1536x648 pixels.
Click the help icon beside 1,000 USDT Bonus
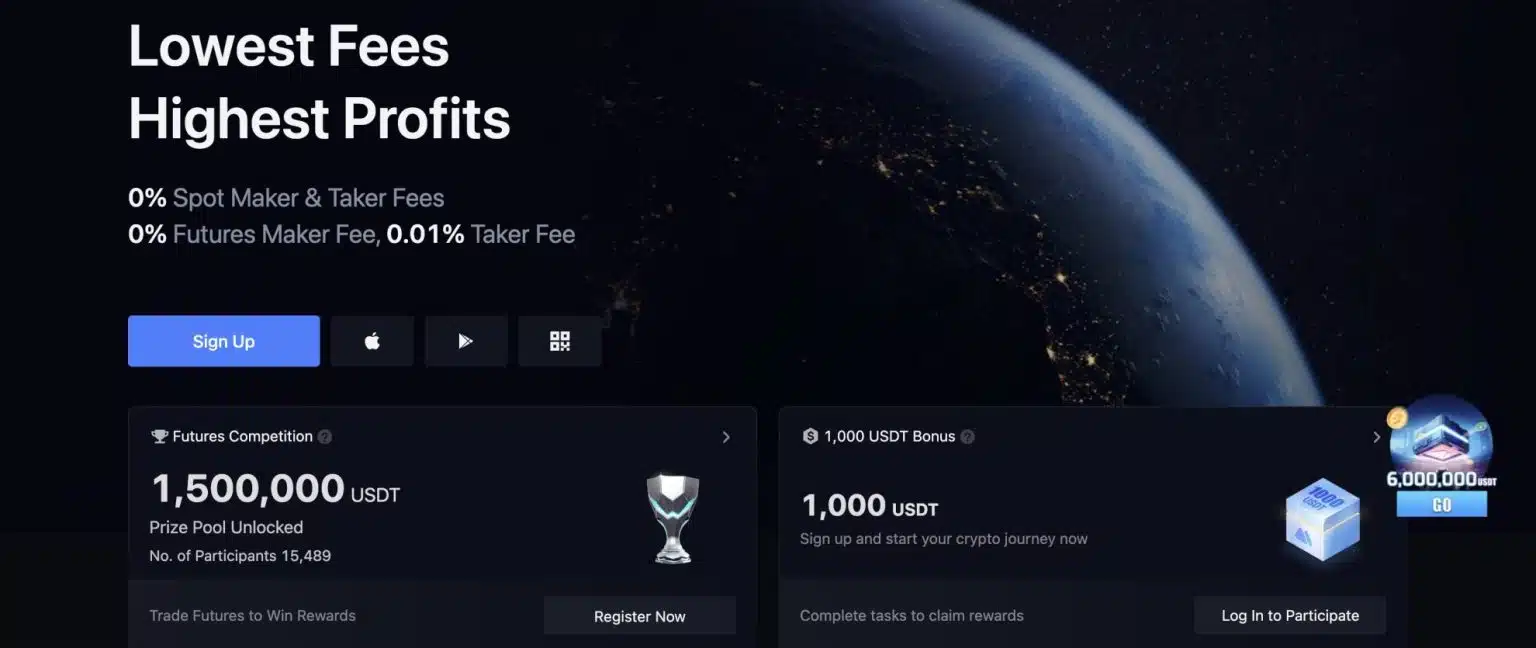point(967,437)
